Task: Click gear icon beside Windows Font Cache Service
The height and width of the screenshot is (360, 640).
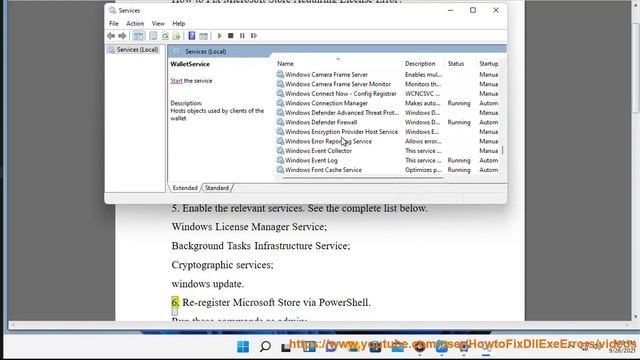Action: click(280, 169)
